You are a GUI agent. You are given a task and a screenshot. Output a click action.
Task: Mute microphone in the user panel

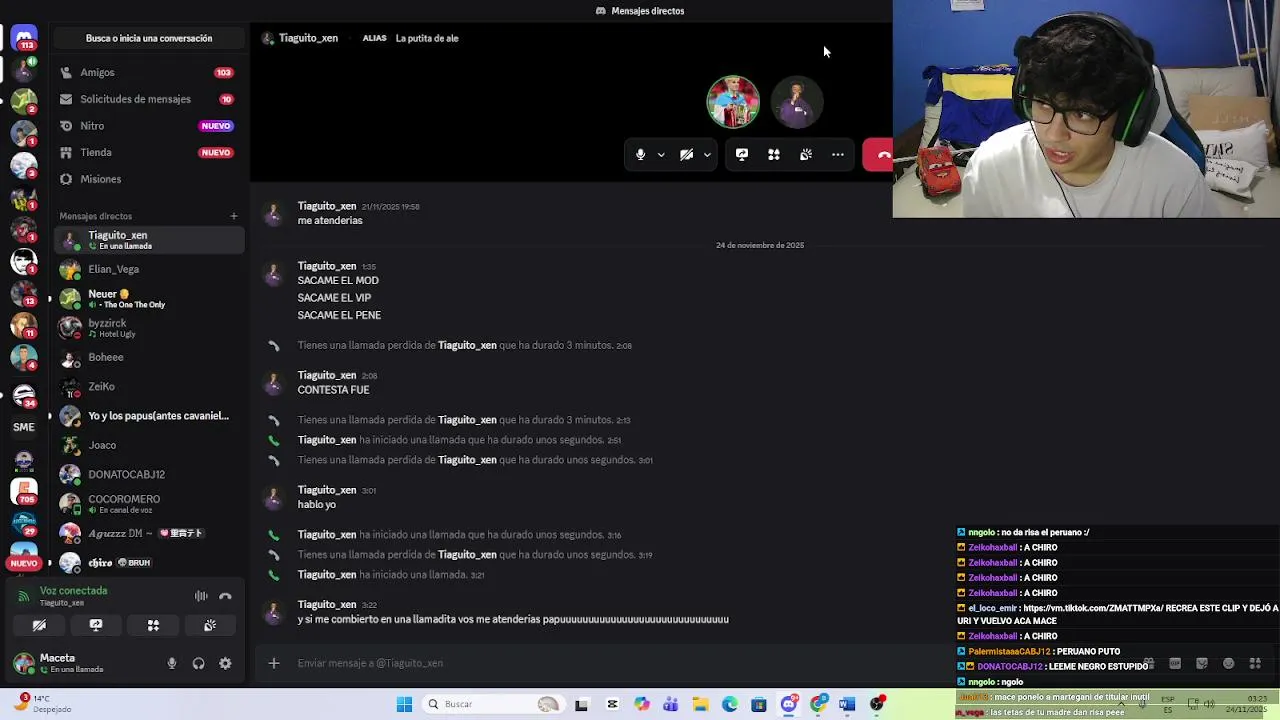pyautogui.click(x=172, y=663)
